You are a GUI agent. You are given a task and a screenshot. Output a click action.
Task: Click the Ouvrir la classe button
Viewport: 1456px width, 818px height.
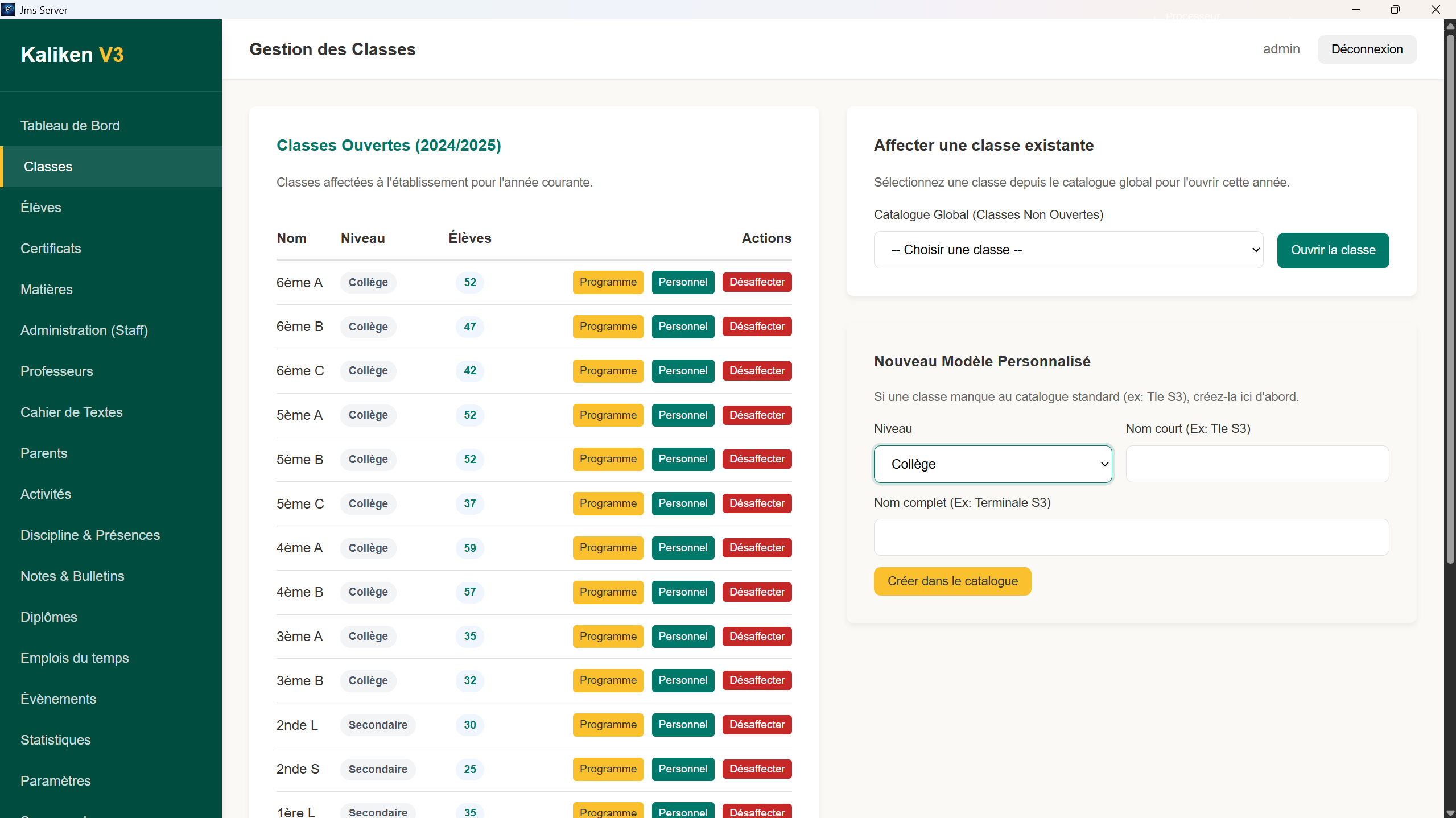click(1333, 250)
